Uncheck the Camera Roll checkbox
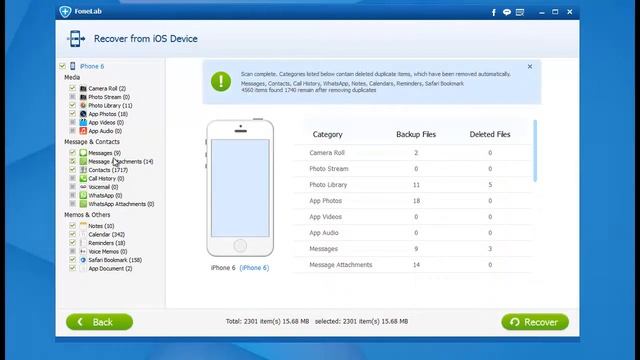This screenshot has width=640, height=360. coord(73,88)
